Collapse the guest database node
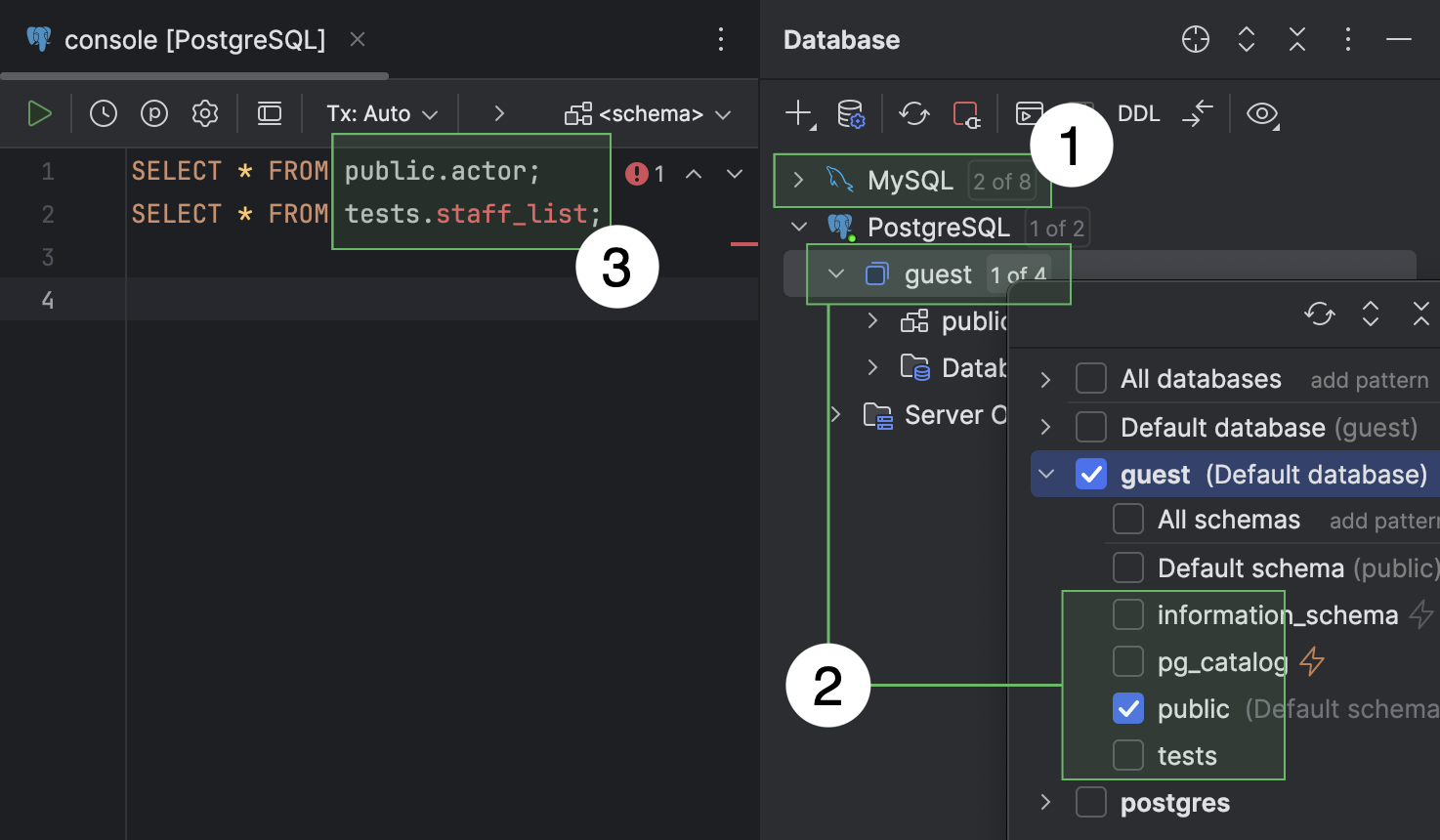Image resolution: width=1440 pixels, height=840 pixels. (x=835, y=273)
